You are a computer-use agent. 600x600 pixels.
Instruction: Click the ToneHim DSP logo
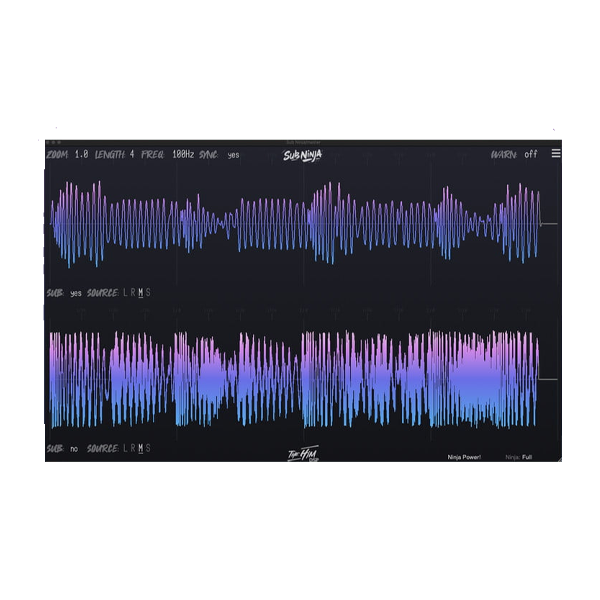[x=303, y=453]
